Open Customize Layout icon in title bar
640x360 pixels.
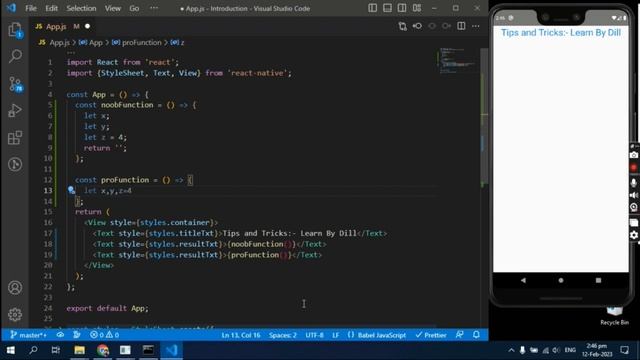click(x=417, y=8)
